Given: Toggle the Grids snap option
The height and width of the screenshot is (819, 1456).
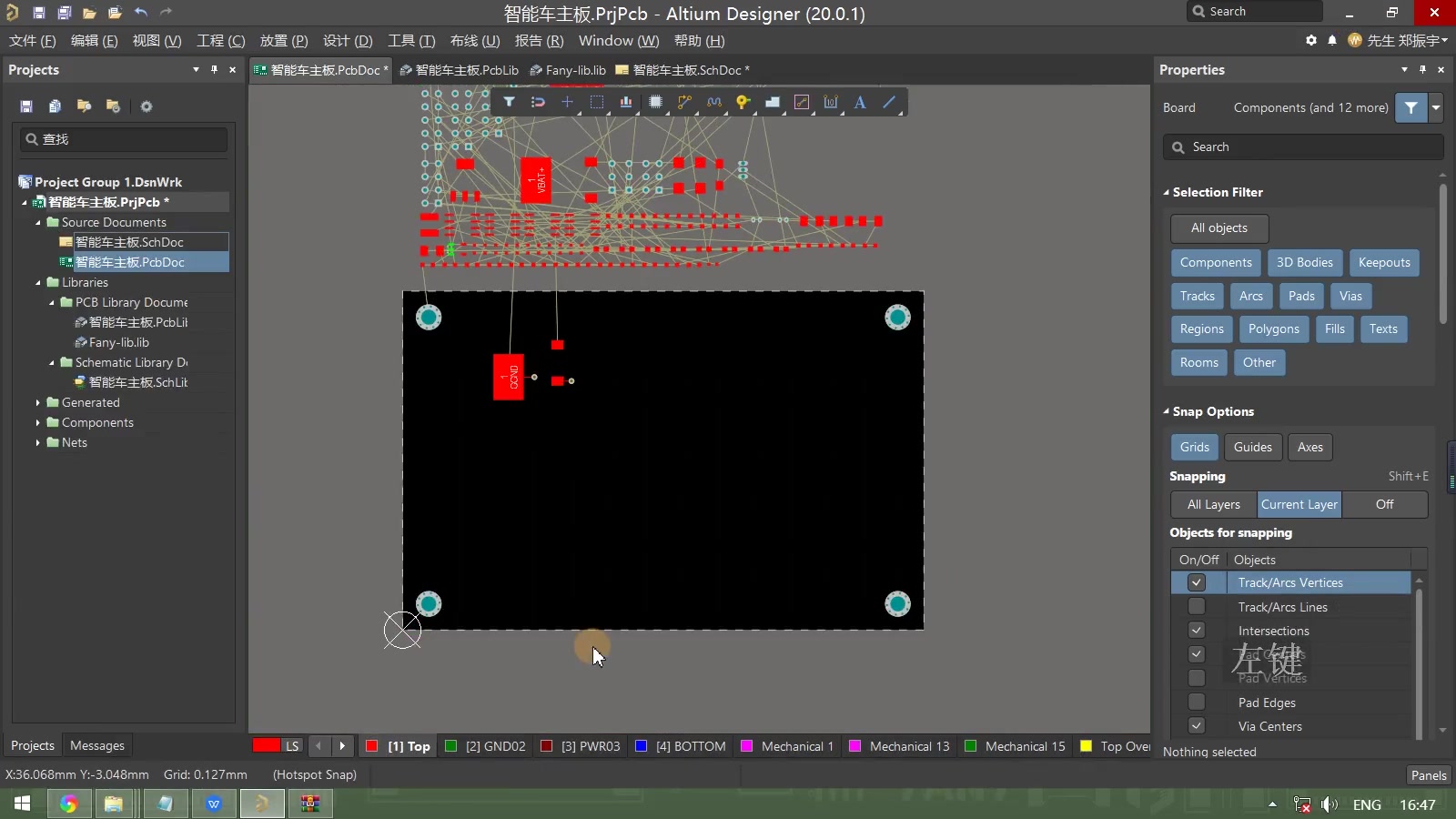Looking at the screenshot, I should click(1195, 447).
